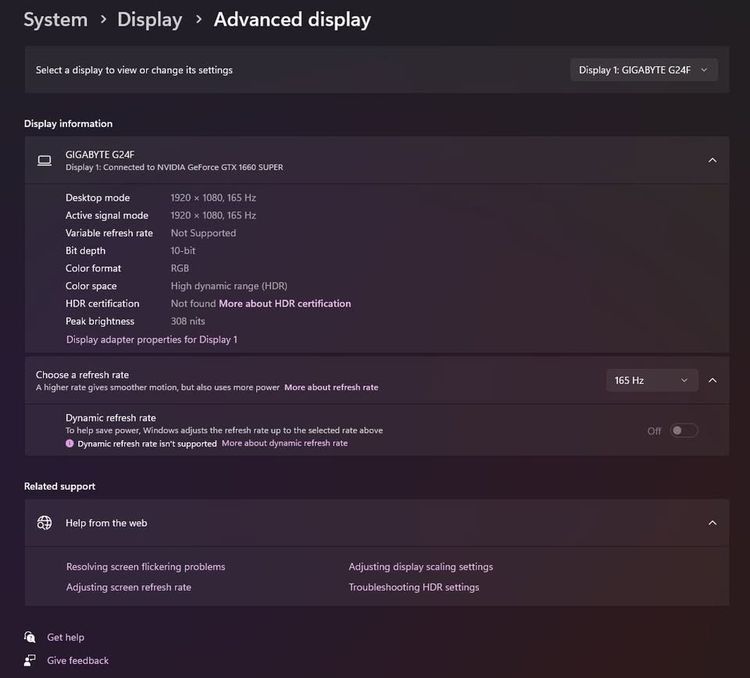Open the Give feedback link text
The image size is (750, 678).
click(x=78, y=661)
